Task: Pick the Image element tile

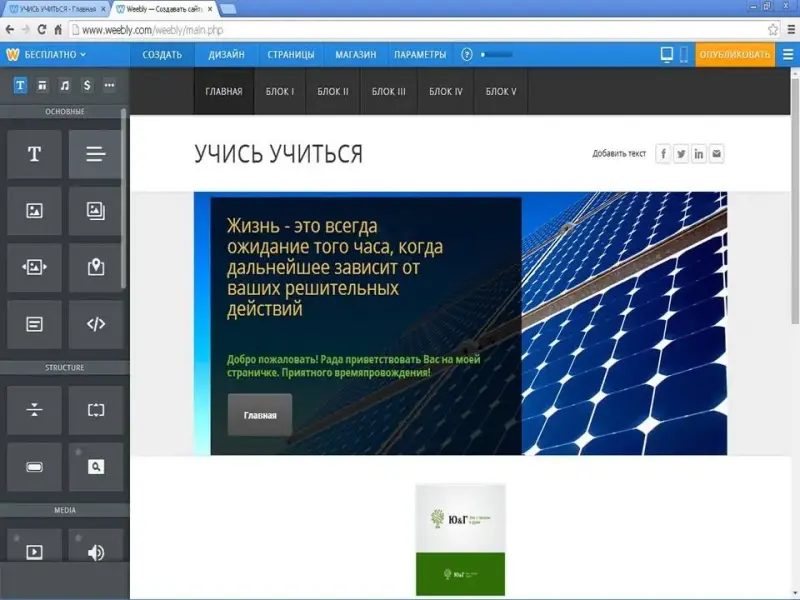Action: pos(34,210)
